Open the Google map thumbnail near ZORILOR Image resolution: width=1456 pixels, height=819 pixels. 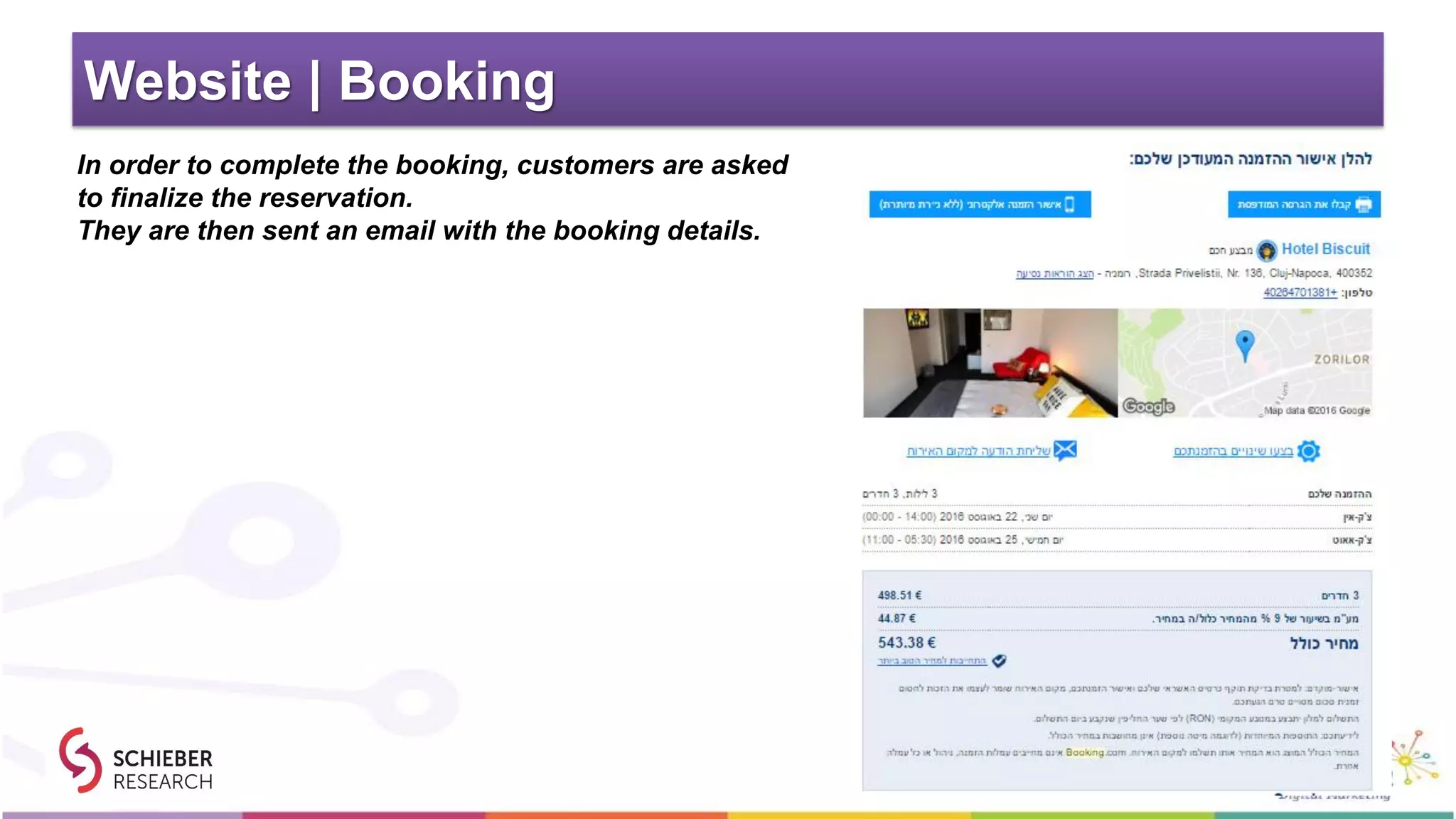1245,363
